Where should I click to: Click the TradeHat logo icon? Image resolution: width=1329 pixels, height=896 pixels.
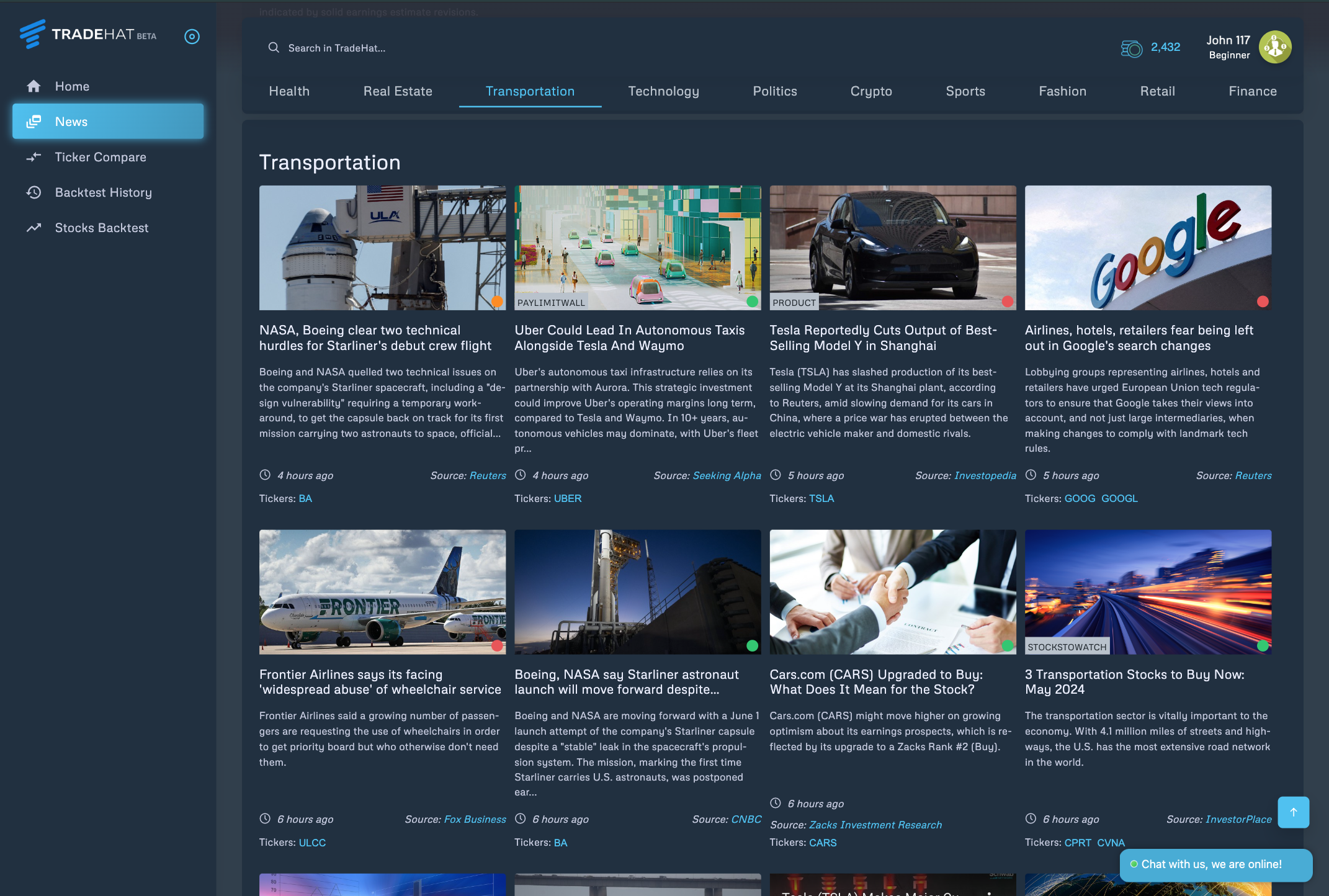coord(32,34)
